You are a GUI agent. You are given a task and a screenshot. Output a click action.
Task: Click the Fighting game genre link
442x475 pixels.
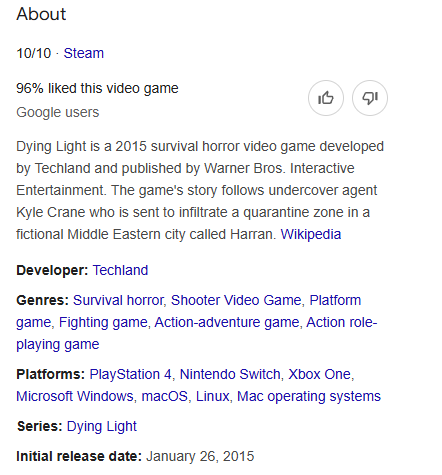(x=103, y=322)
